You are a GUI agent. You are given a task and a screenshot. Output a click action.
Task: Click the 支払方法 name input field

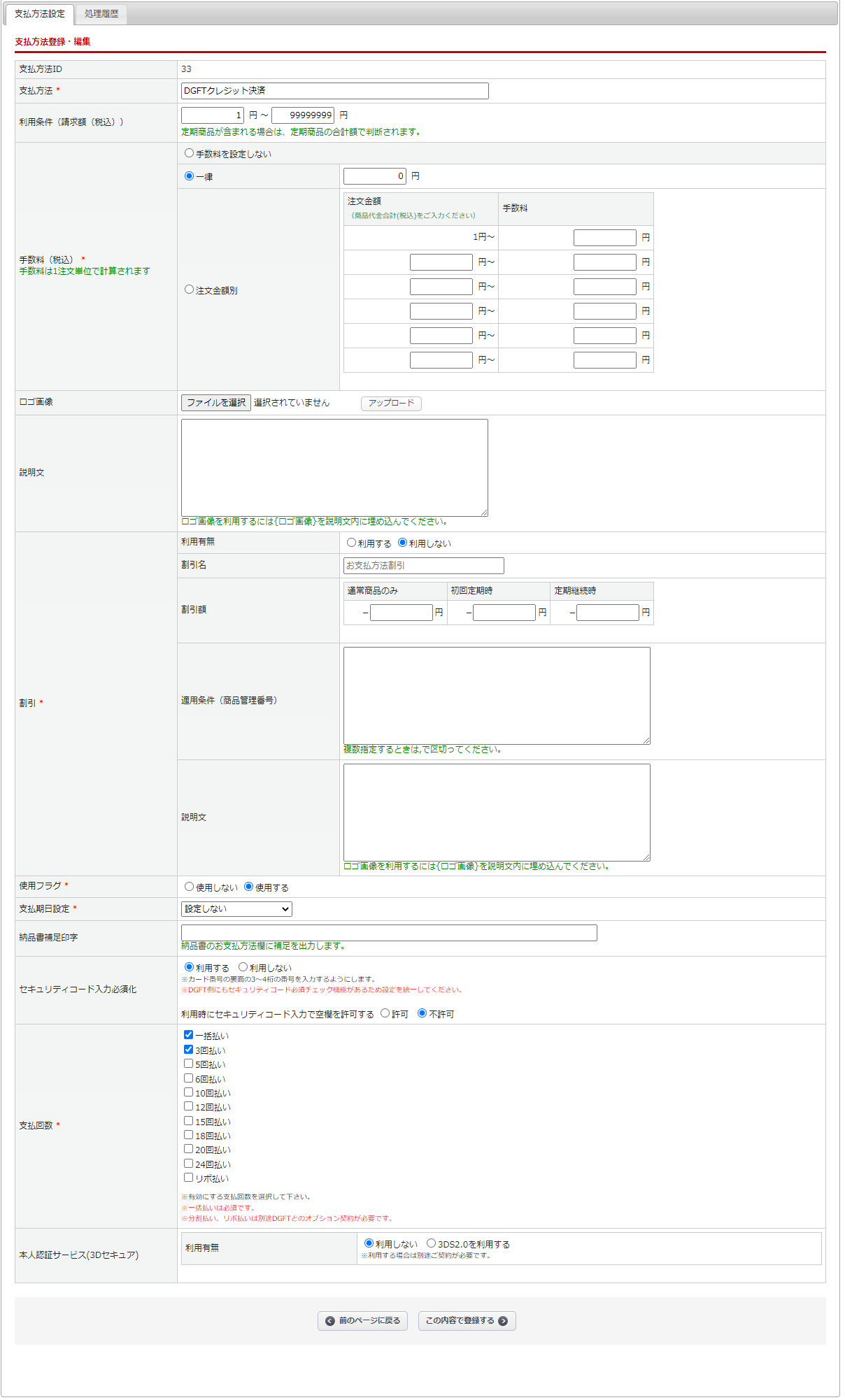click(x=334, y=91)
